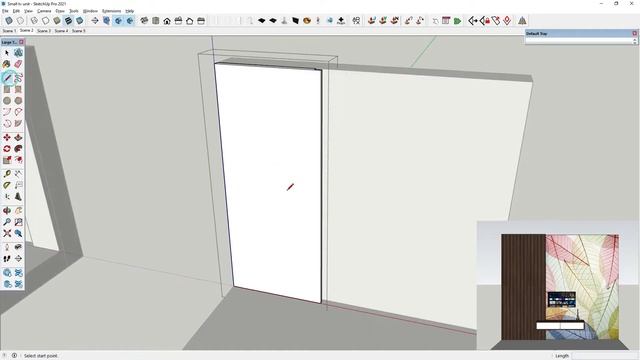Click the Length measurement input box
Image resolution: width=640 pixels, height=360 pixels.
[x=605, y=356]
